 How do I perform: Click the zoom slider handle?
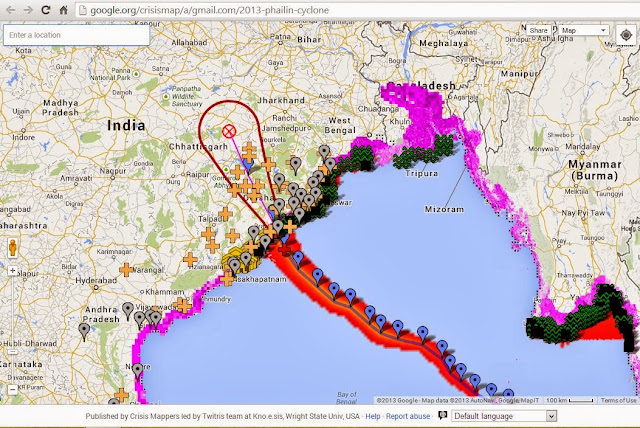click(13, 351)
